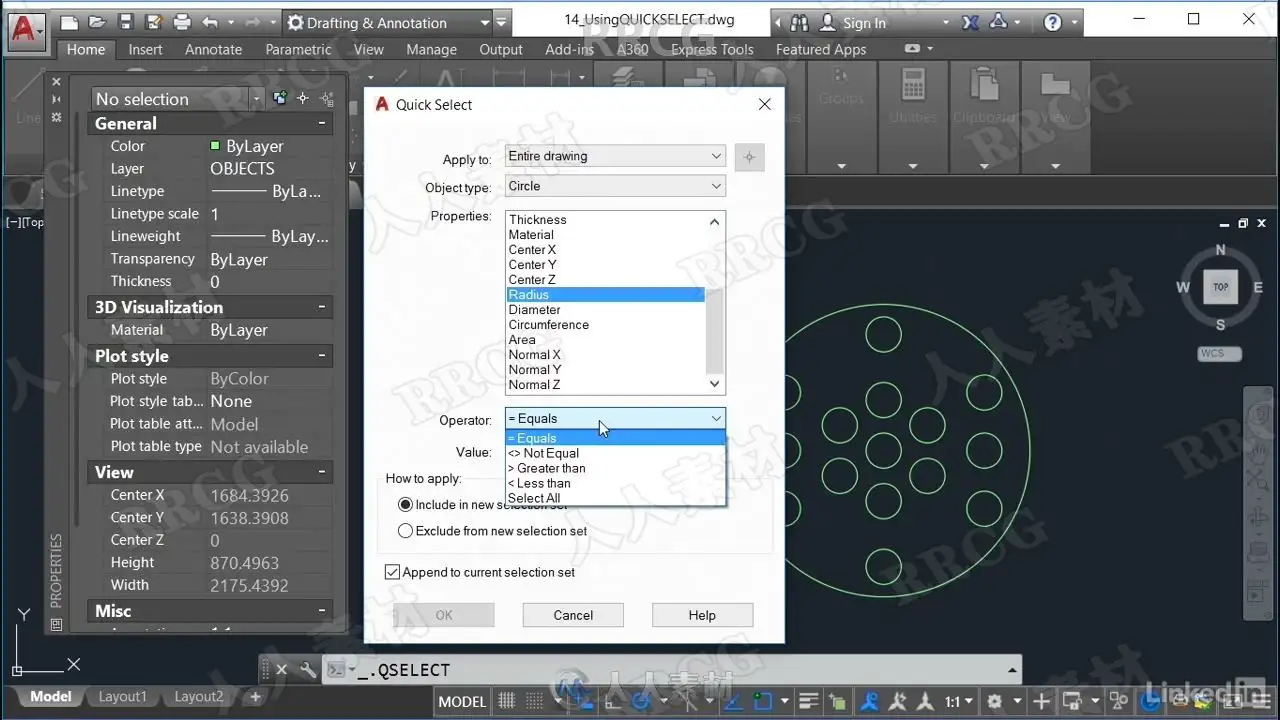
Task: Close the Properties palette with its X
Action: (x=57, y=82)
